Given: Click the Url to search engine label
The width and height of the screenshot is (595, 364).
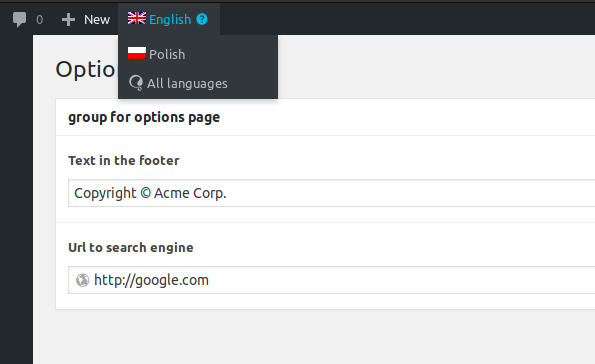Looking at the screenshot, I should [131, 247].
